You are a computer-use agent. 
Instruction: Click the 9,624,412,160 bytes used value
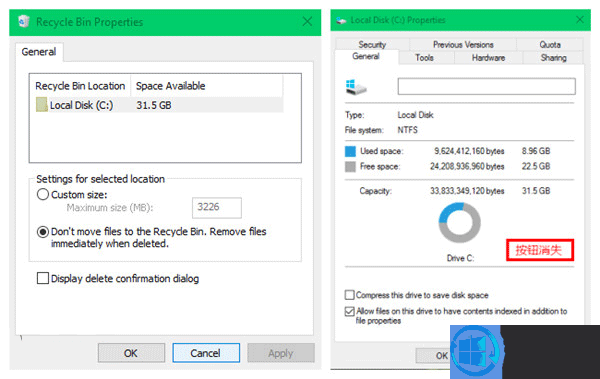tap(469, 151)
